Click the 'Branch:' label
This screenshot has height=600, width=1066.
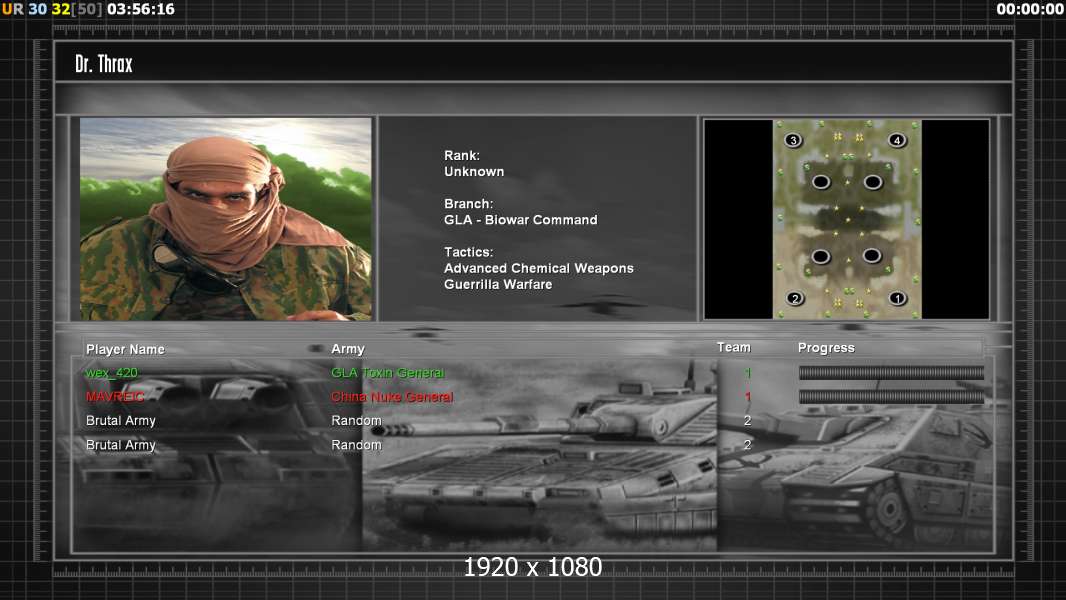click(x=468, y=204)
